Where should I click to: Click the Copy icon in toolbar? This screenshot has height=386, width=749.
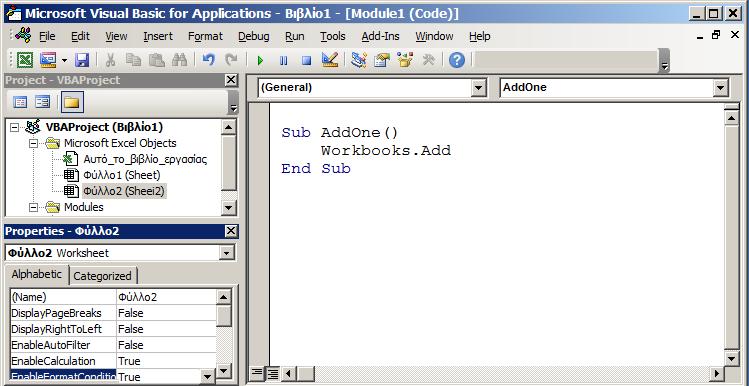133,60
